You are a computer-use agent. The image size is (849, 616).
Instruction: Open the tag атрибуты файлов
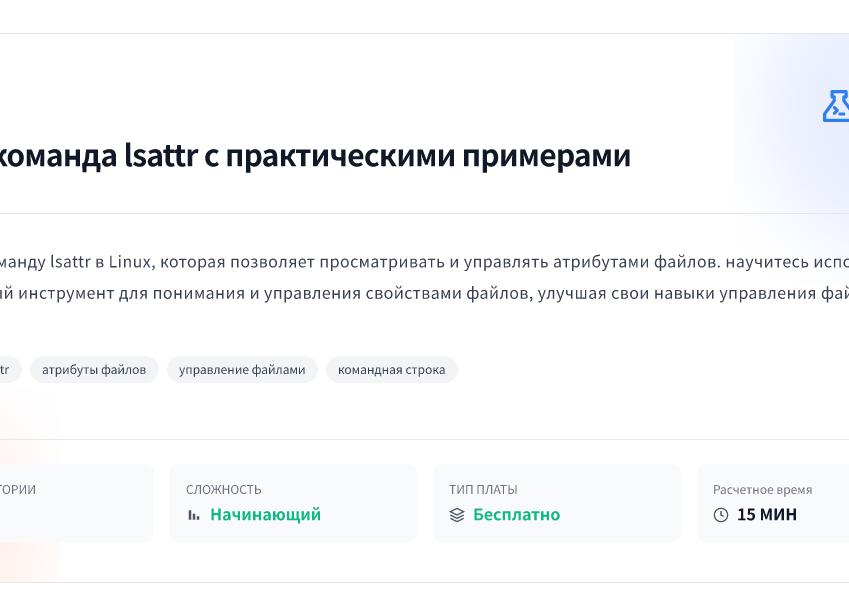(x=94, y=369)
